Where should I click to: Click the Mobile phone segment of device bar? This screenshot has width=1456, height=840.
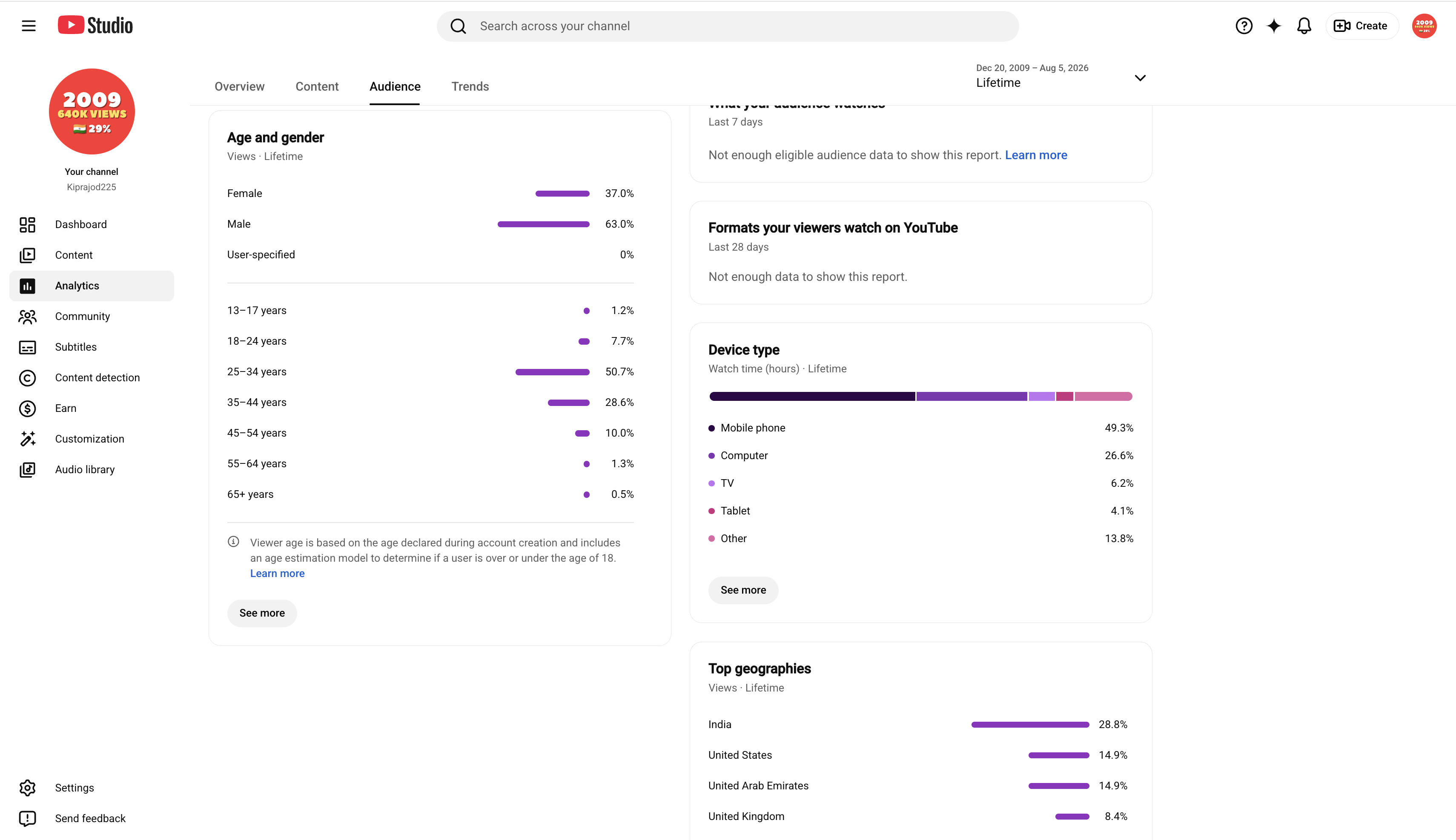(x=812, y=396)
